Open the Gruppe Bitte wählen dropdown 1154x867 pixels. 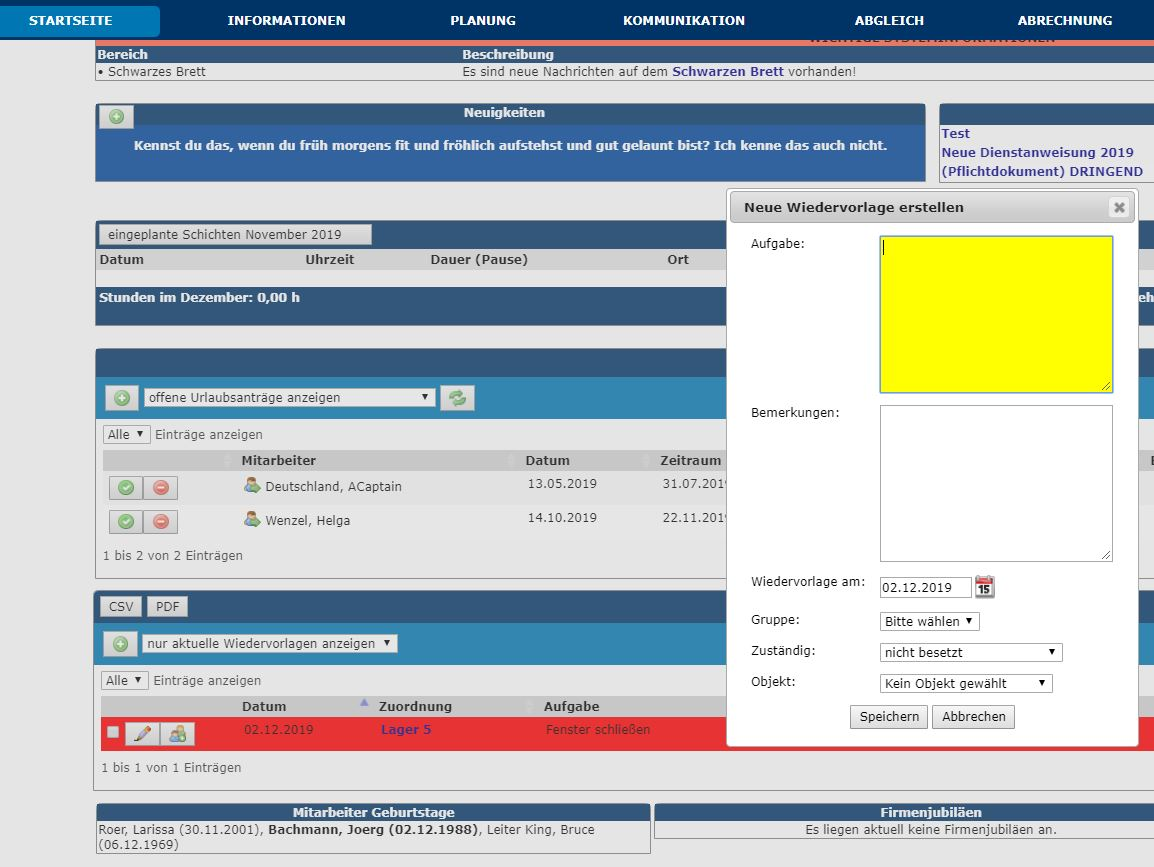pos(930,621)
